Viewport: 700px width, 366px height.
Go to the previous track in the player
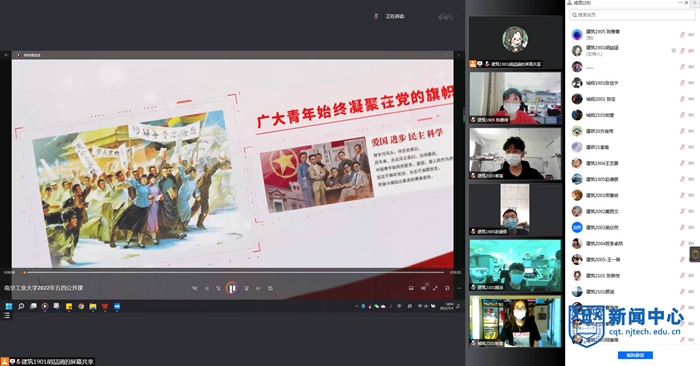(207, 288)
